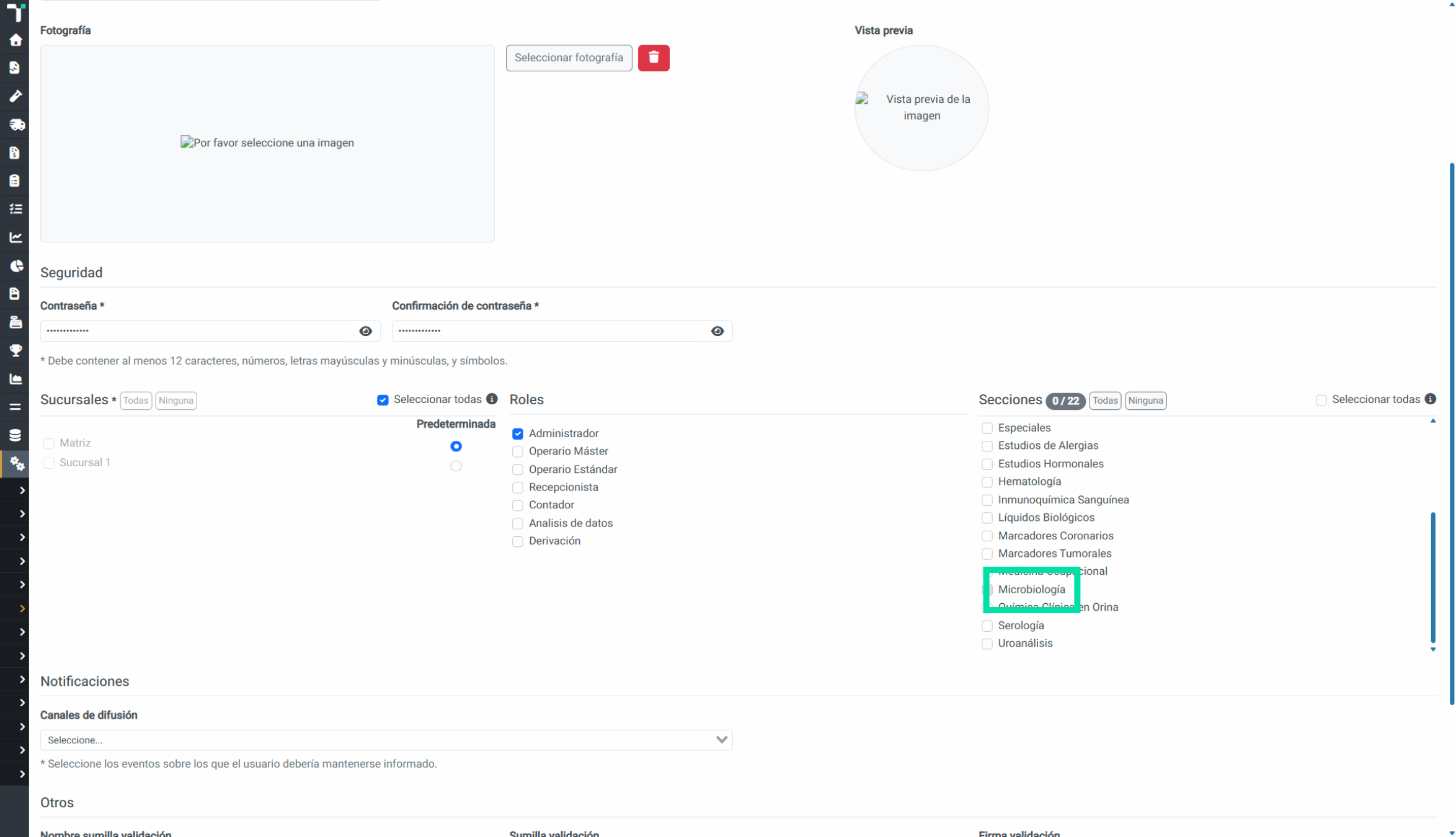The height and width of the screenshot is (837, 1456).
Task: Check the Marcadores Coronarios section
Action: 987,536
